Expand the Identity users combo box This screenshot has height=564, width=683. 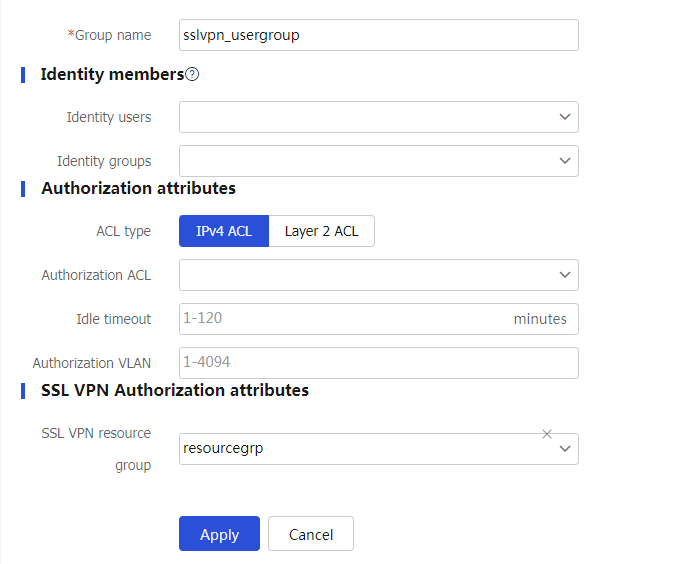tap(379, 117)
